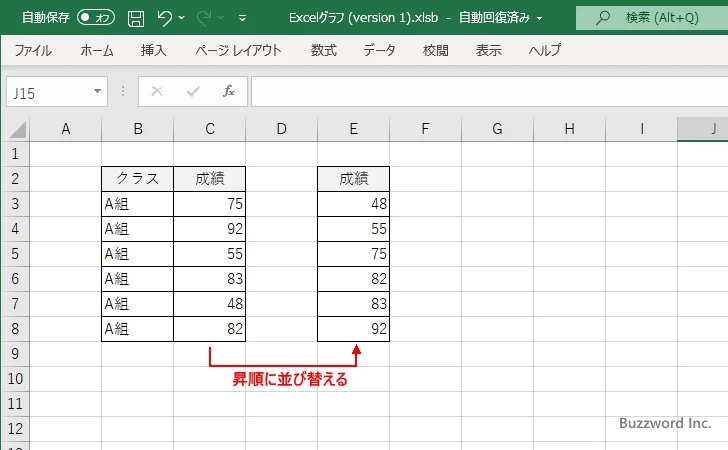Click the A組 cell in row 3
This screenshot has width=728, height=450.
[x=137, y=204]
